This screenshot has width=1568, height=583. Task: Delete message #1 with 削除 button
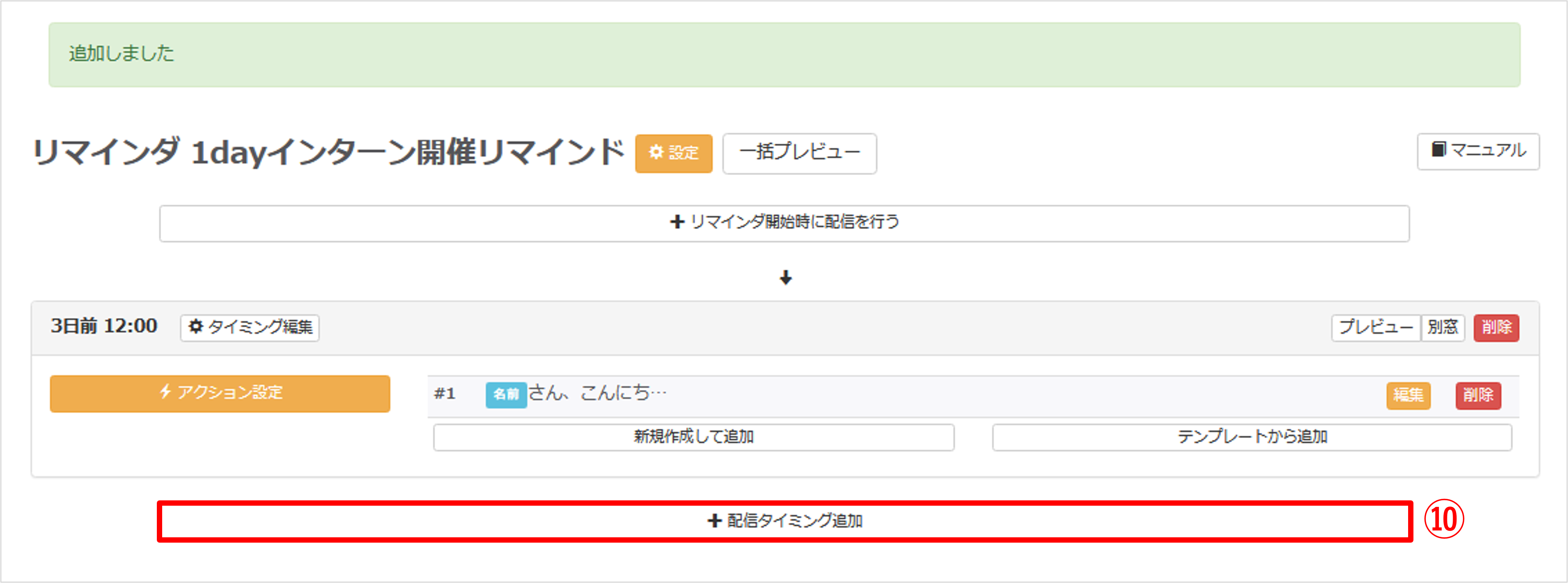[1478, 395]
